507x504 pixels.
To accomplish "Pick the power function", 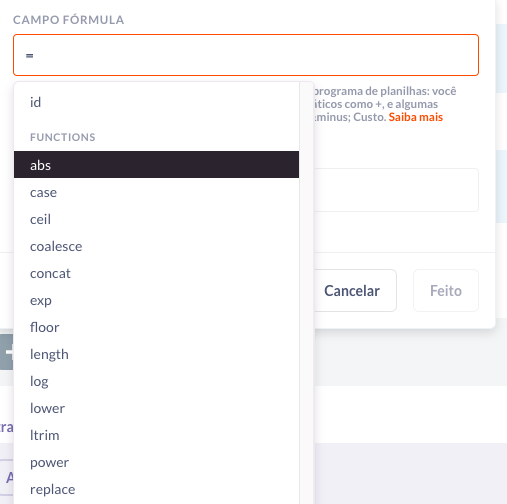I will pyautogui.click(x=156, y=462).
